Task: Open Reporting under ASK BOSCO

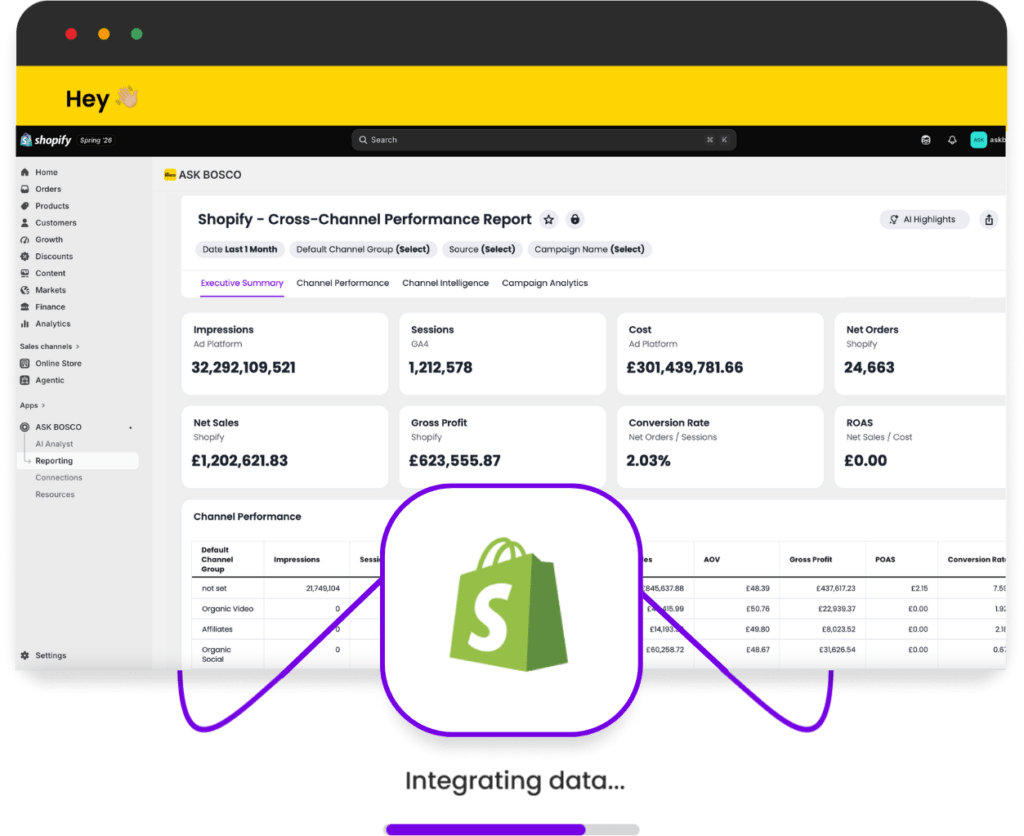Action: coord(78,461)
